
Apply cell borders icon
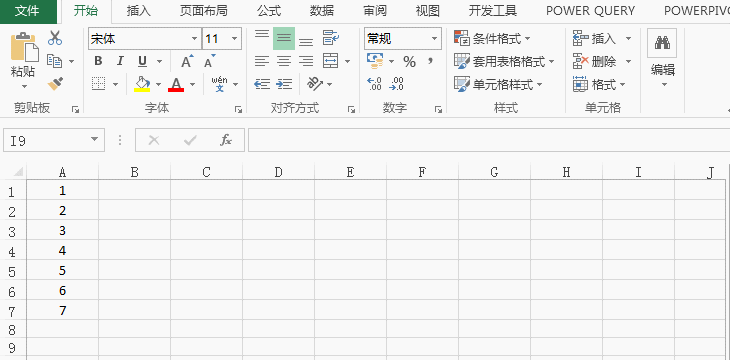click(x=98, y=84)
